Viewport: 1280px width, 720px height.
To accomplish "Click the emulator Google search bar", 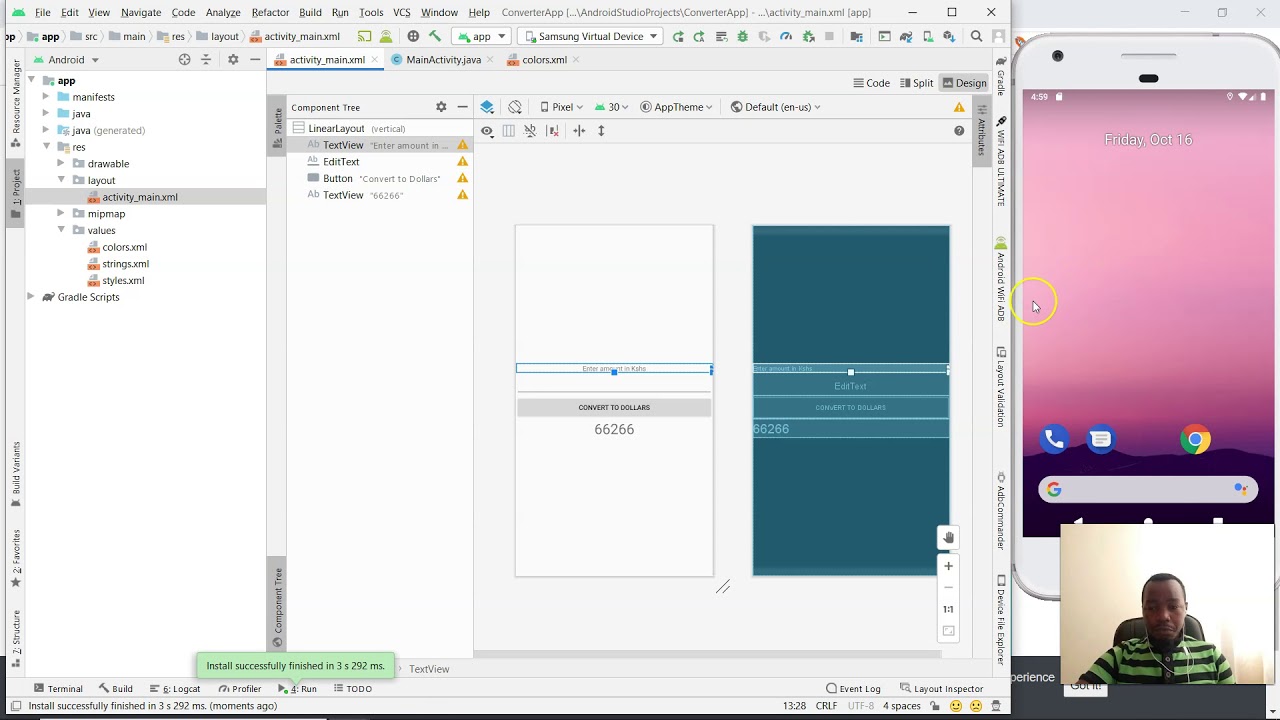I will coord(1147,489).
